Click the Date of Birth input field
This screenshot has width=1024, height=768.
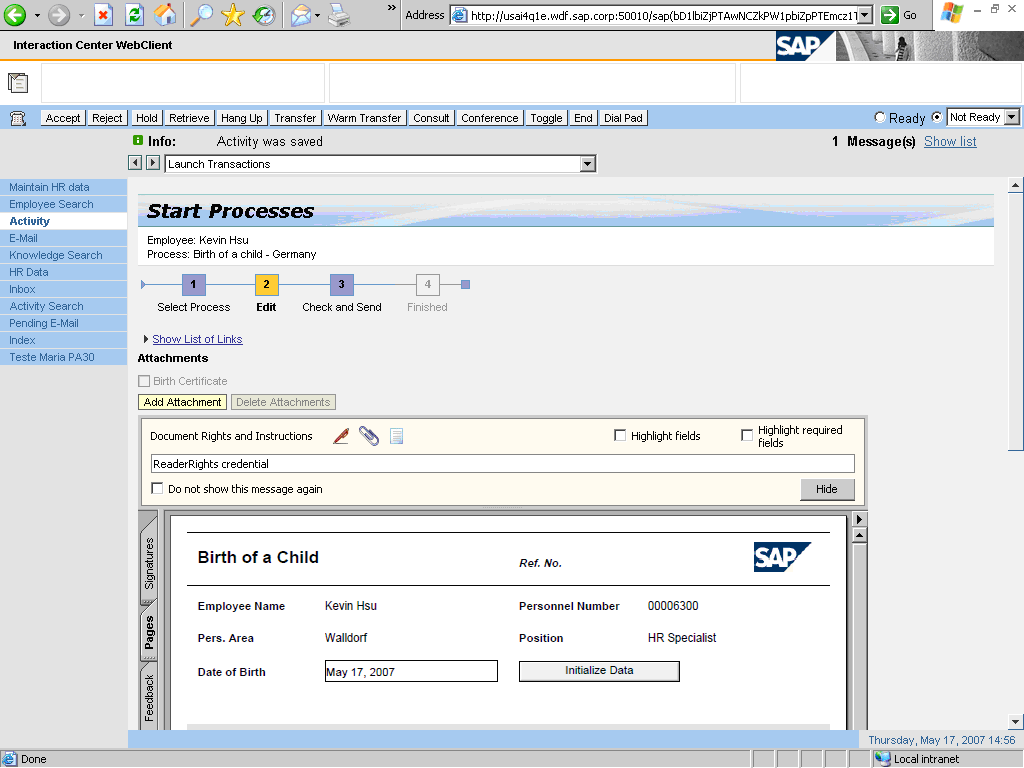point(411,672)
